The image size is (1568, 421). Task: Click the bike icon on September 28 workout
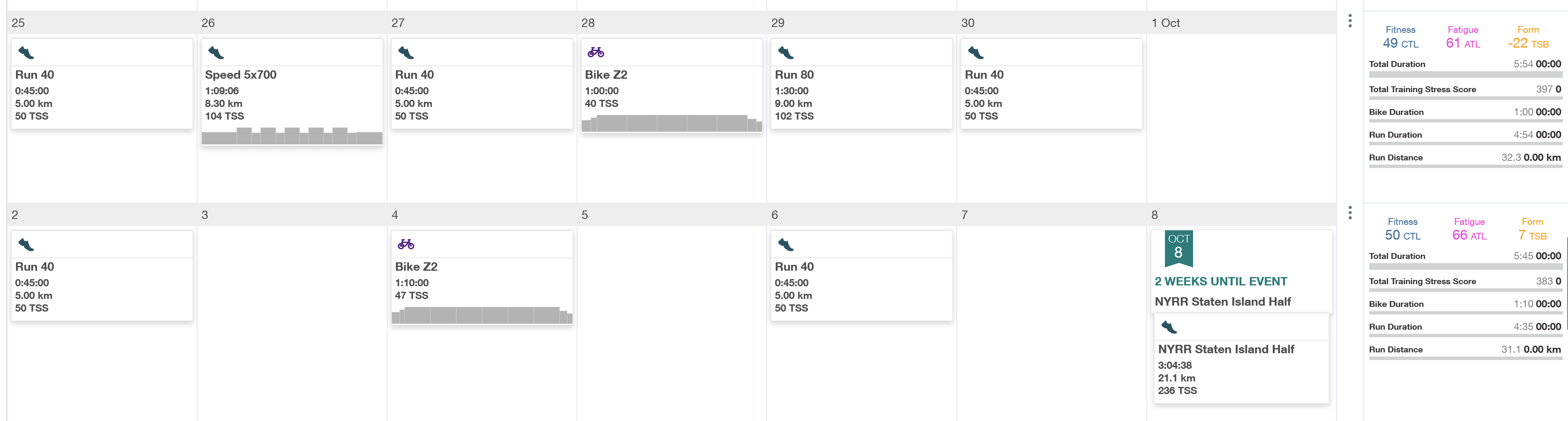(595, 53)
